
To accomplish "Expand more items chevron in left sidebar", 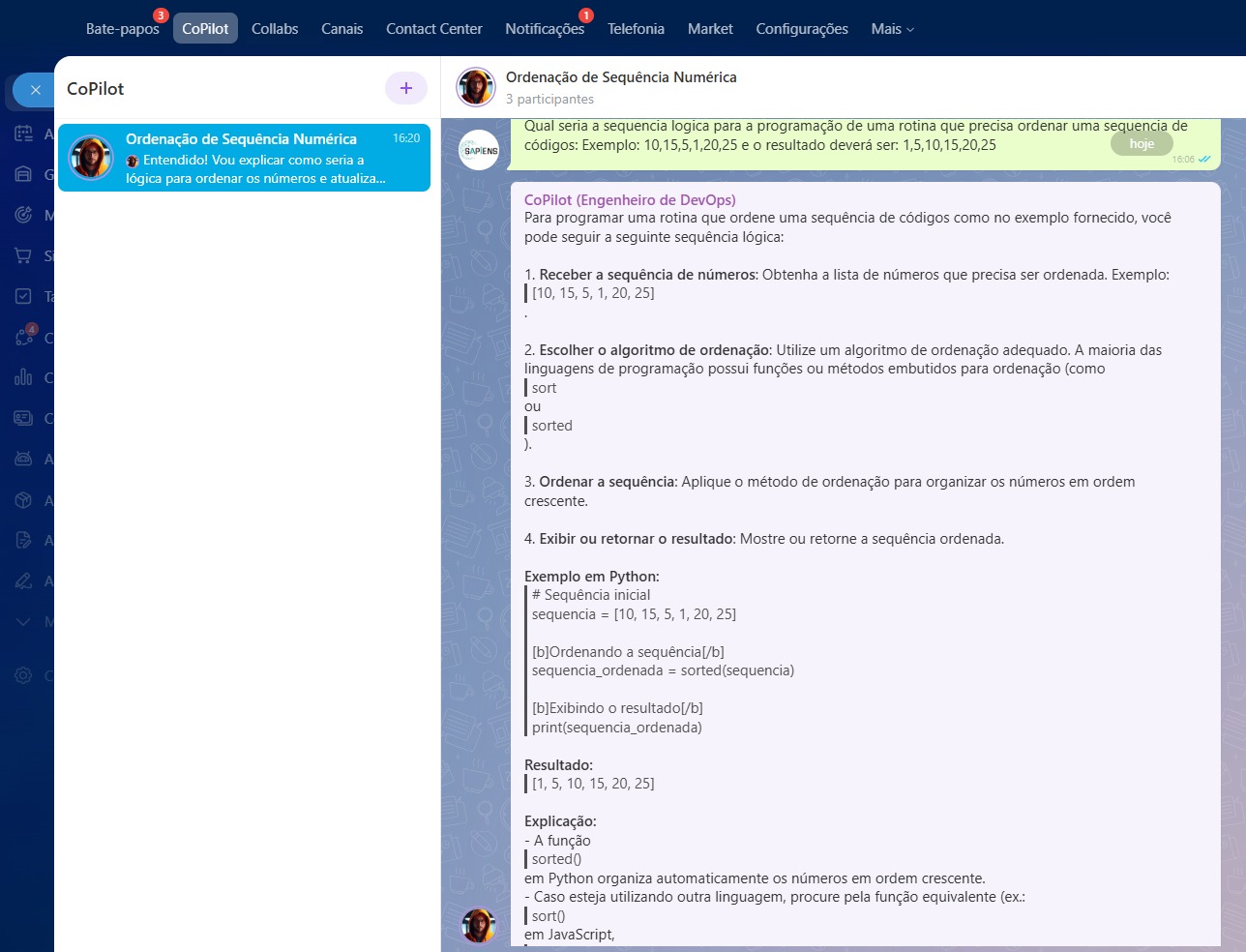I will point(23,621).
